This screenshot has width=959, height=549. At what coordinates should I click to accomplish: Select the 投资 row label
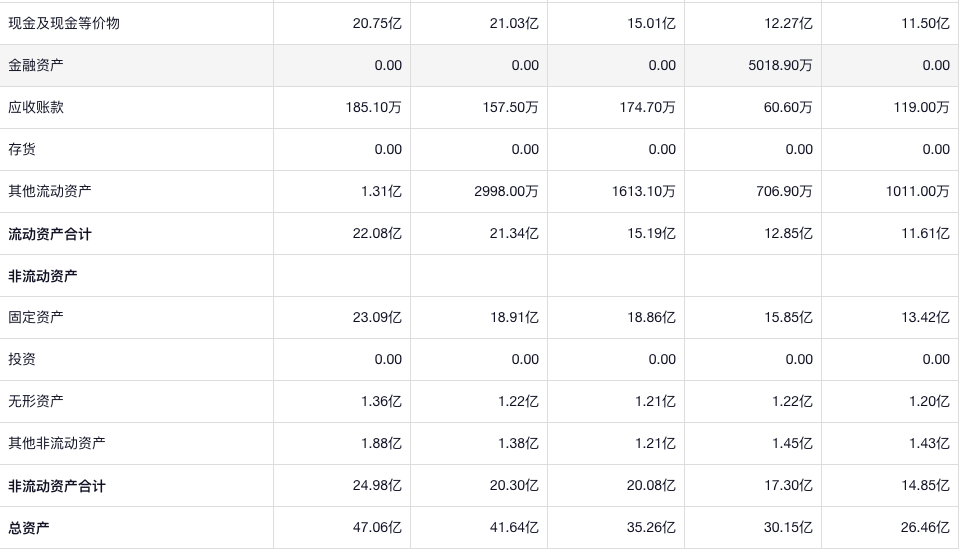pyautogui.click(x=22, y=359)
